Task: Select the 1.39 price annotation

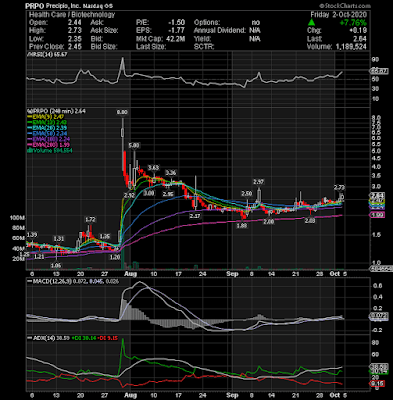Action: point(31,235)
